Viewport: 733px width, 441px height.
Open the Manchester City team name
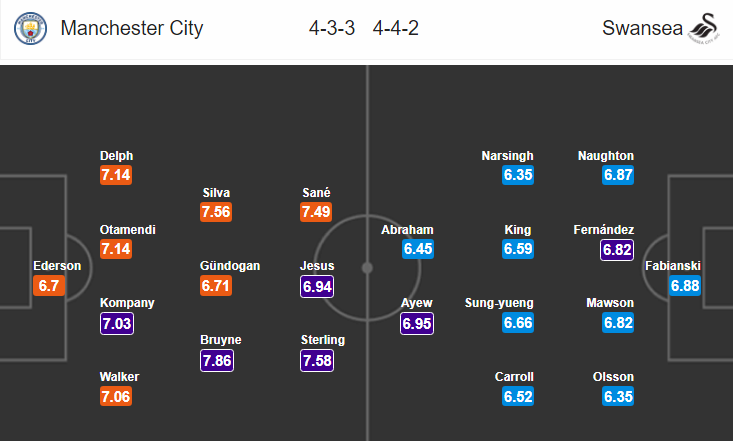[132, 28]
